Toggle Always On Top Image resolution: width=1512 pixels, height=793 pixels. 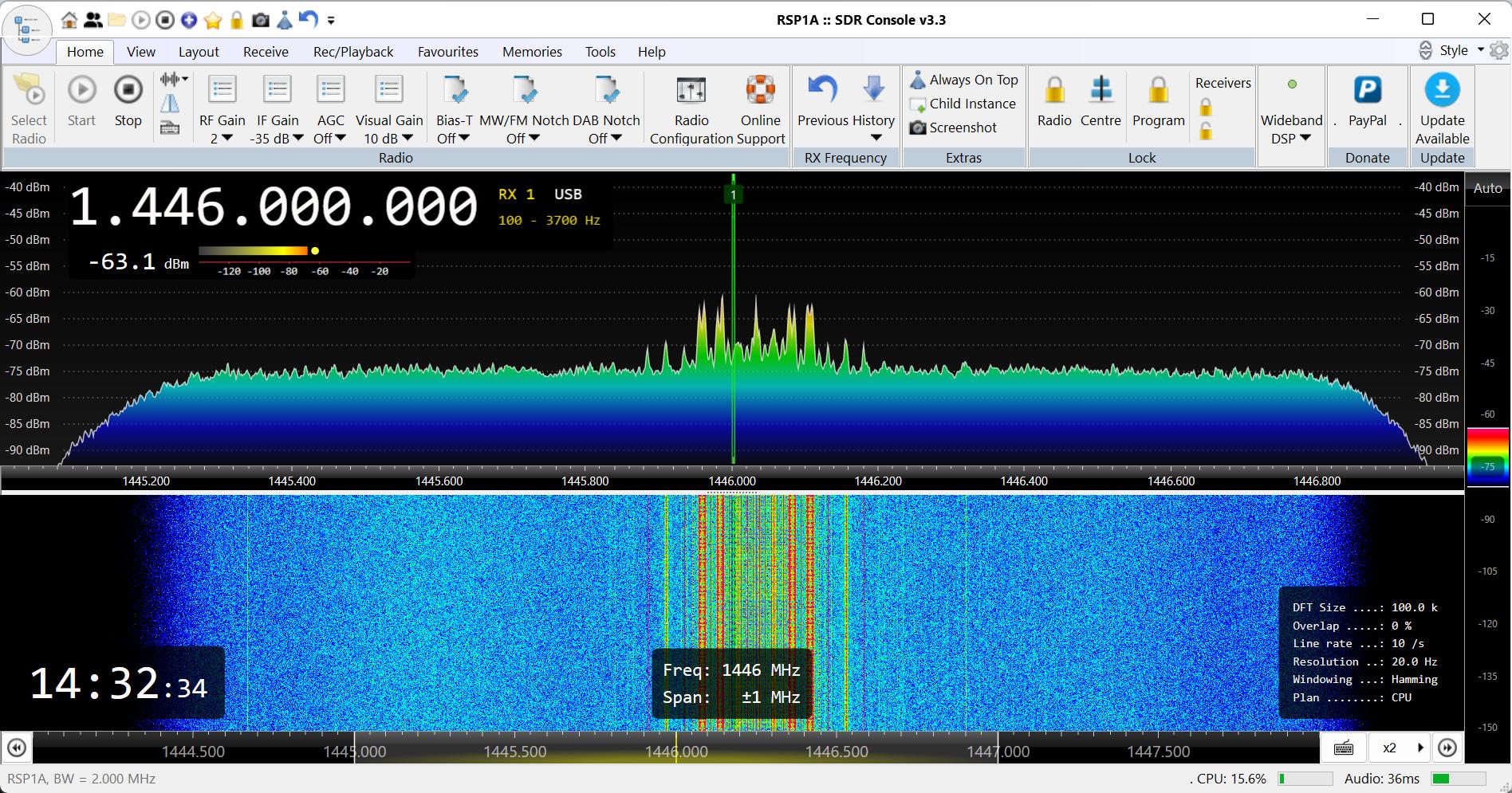[x=964, y=80]
